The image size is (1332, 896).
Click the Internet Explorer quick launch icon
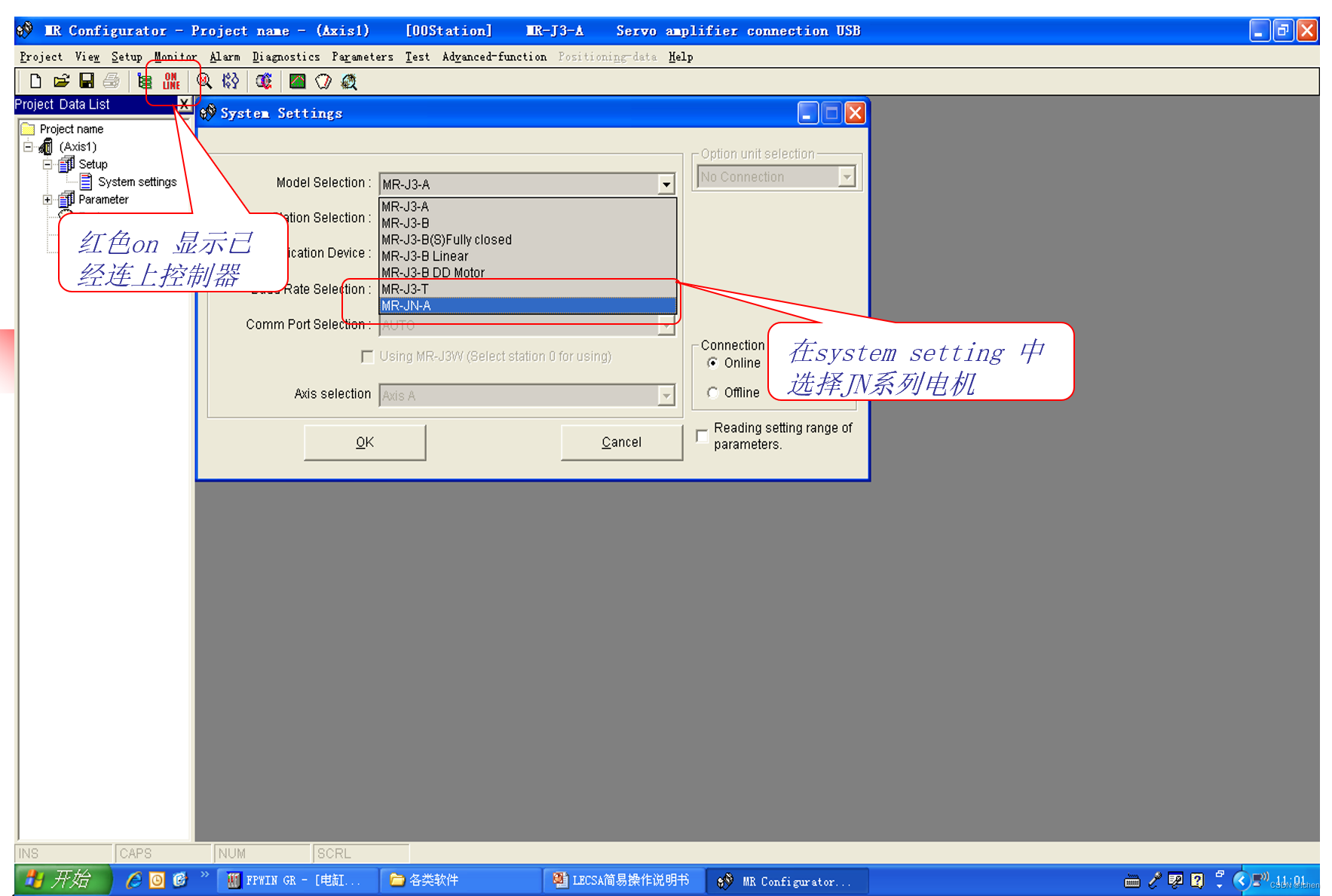133,879
